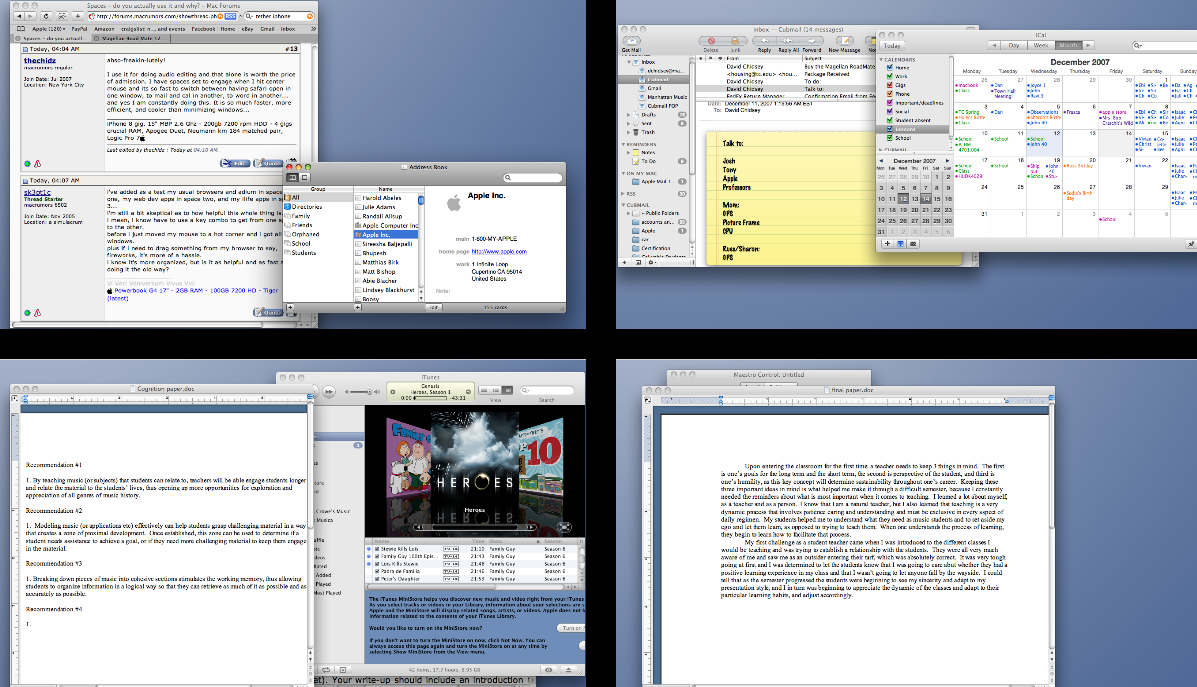Viewport: 1197px width, 687px height.
Task: Open thechidz user profile link
Action: pos(40,60)
